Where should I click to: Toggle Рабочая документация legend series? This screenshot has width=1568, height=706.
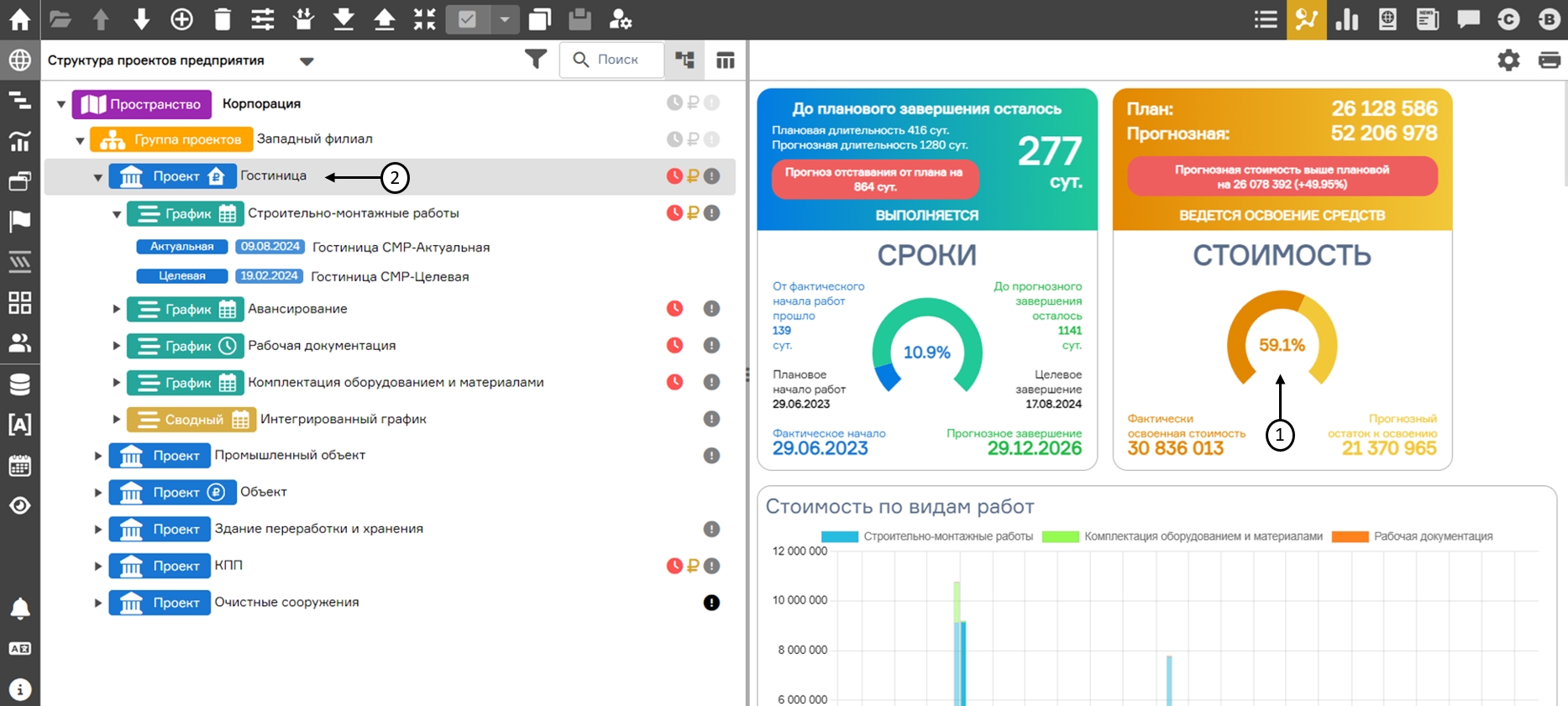(x=1413, y=536)
